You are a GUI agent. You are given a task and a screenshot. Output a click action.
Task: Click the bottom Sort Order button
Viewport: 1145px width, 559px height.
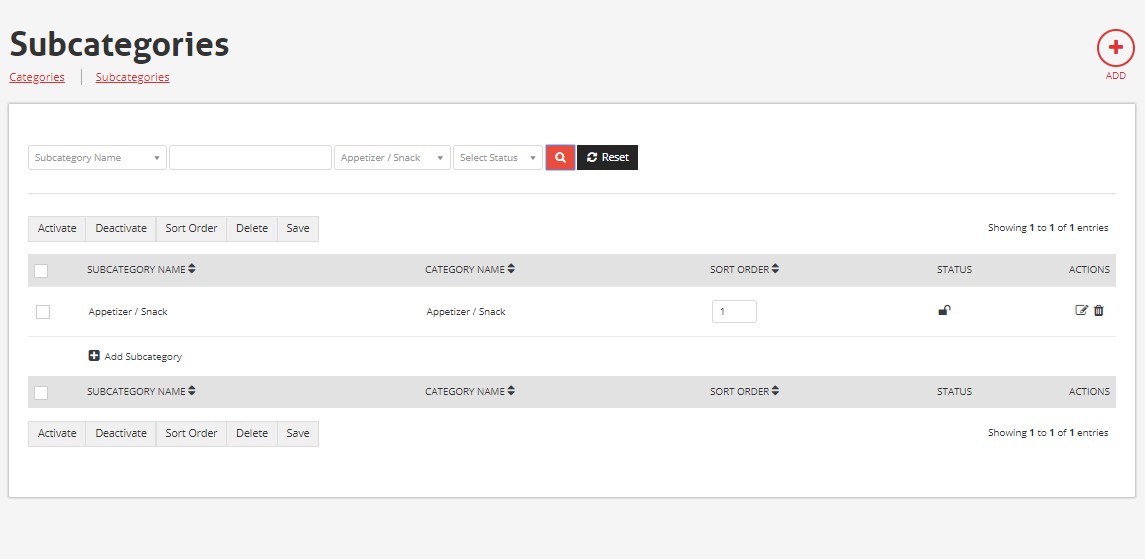191,433
